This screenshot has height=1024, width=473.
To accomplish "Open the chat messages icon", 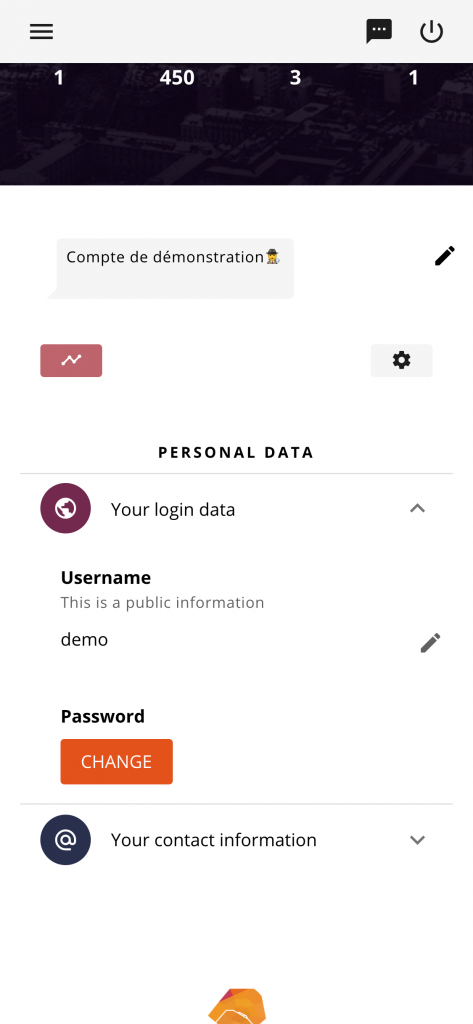I will tap(379, 31).
